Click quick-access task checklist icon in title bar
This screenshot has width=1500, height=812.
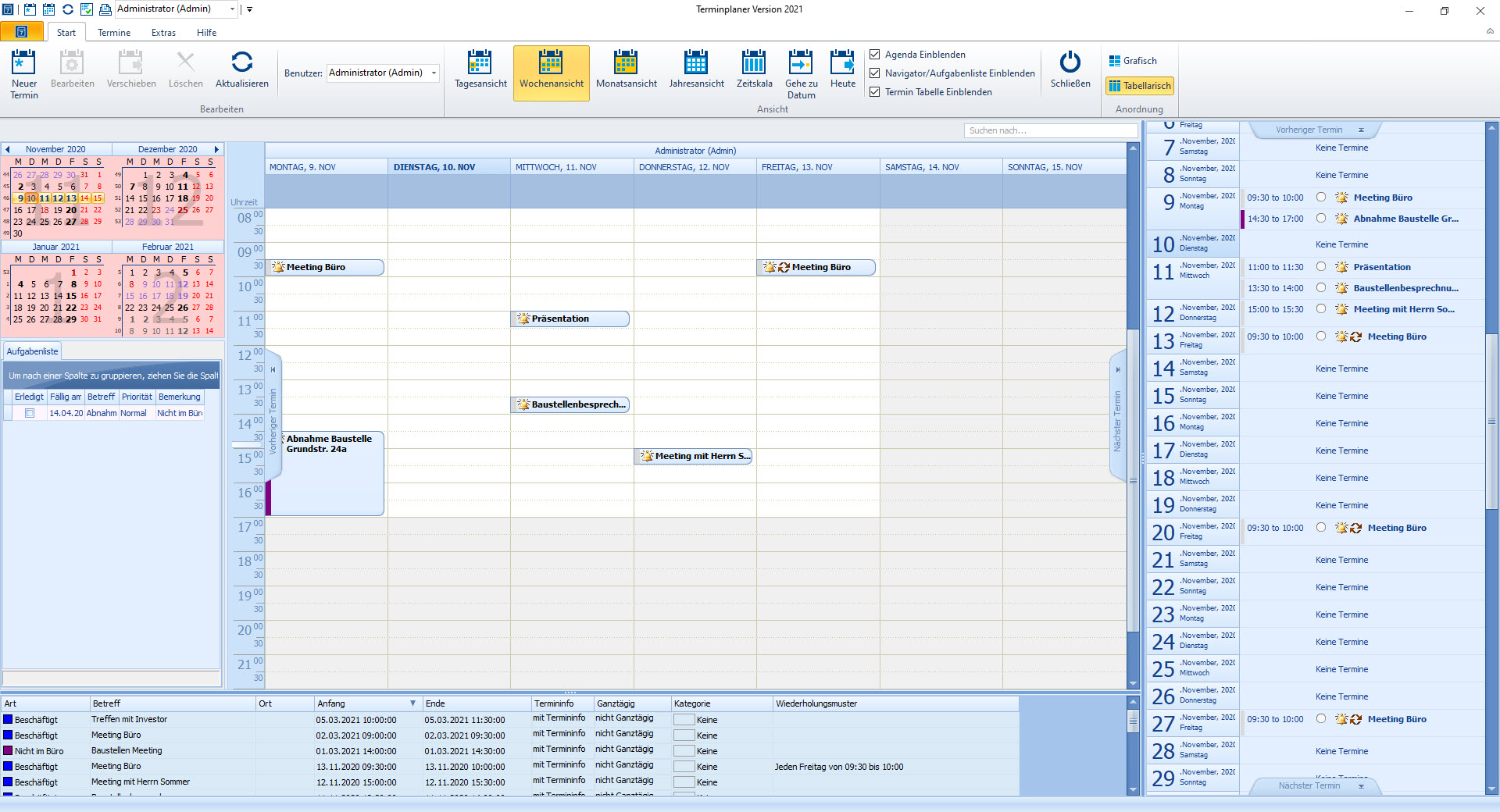click(x=87, y=9)
